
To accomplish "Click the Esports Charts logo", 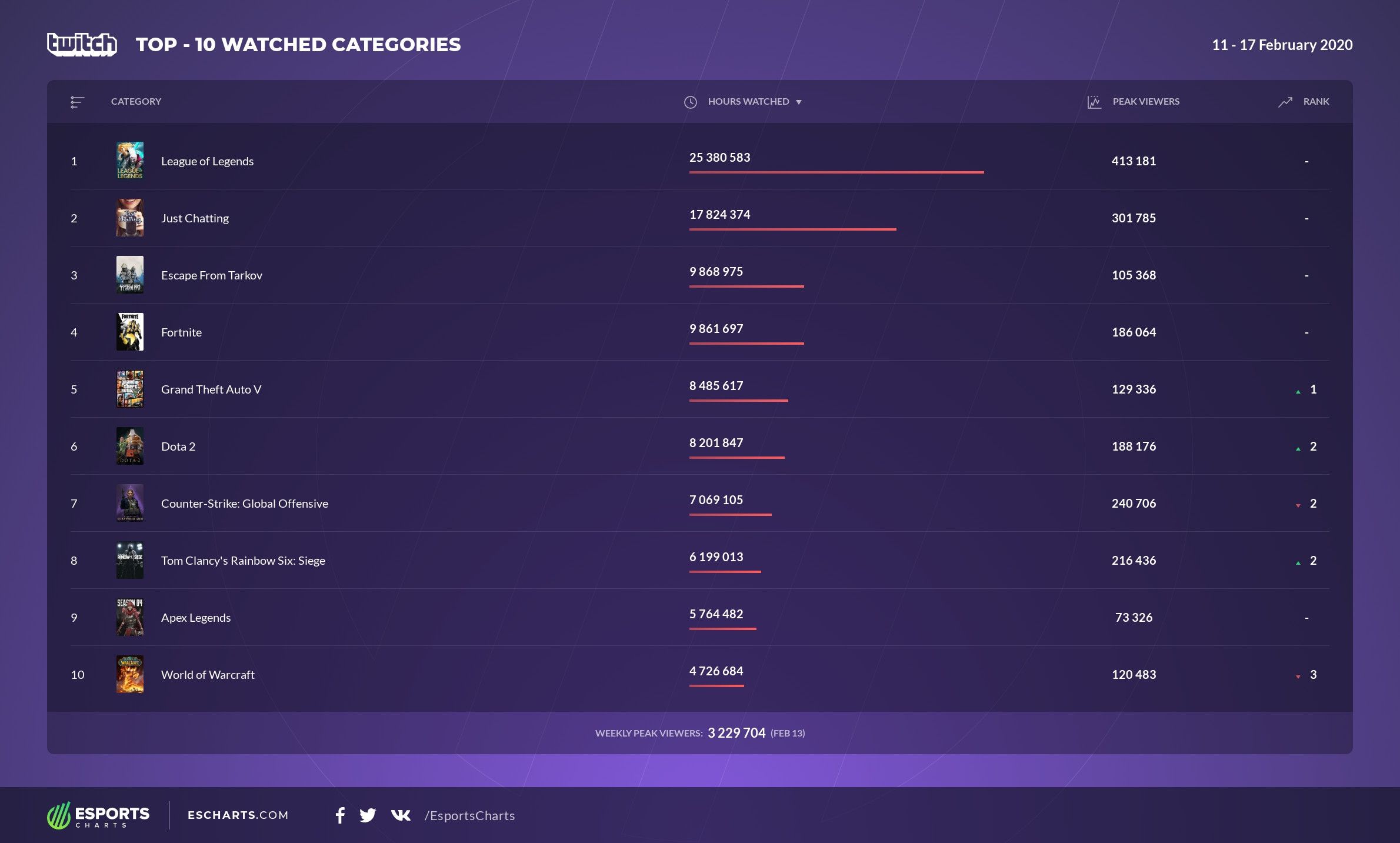I will [97, 815].
